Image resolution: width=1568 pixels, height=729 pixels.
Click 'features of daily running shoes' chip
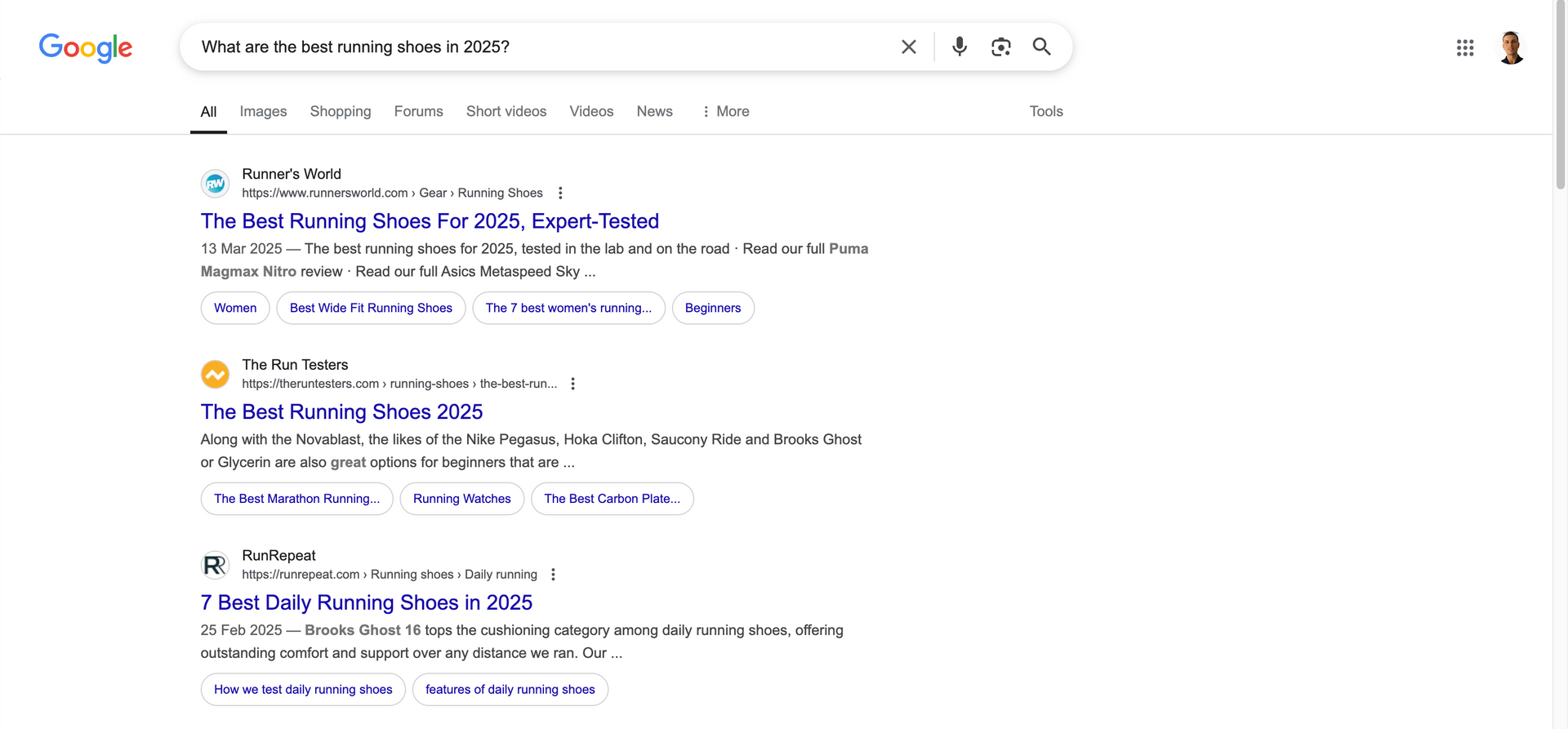pyautogui.click(x=510, y=690)
